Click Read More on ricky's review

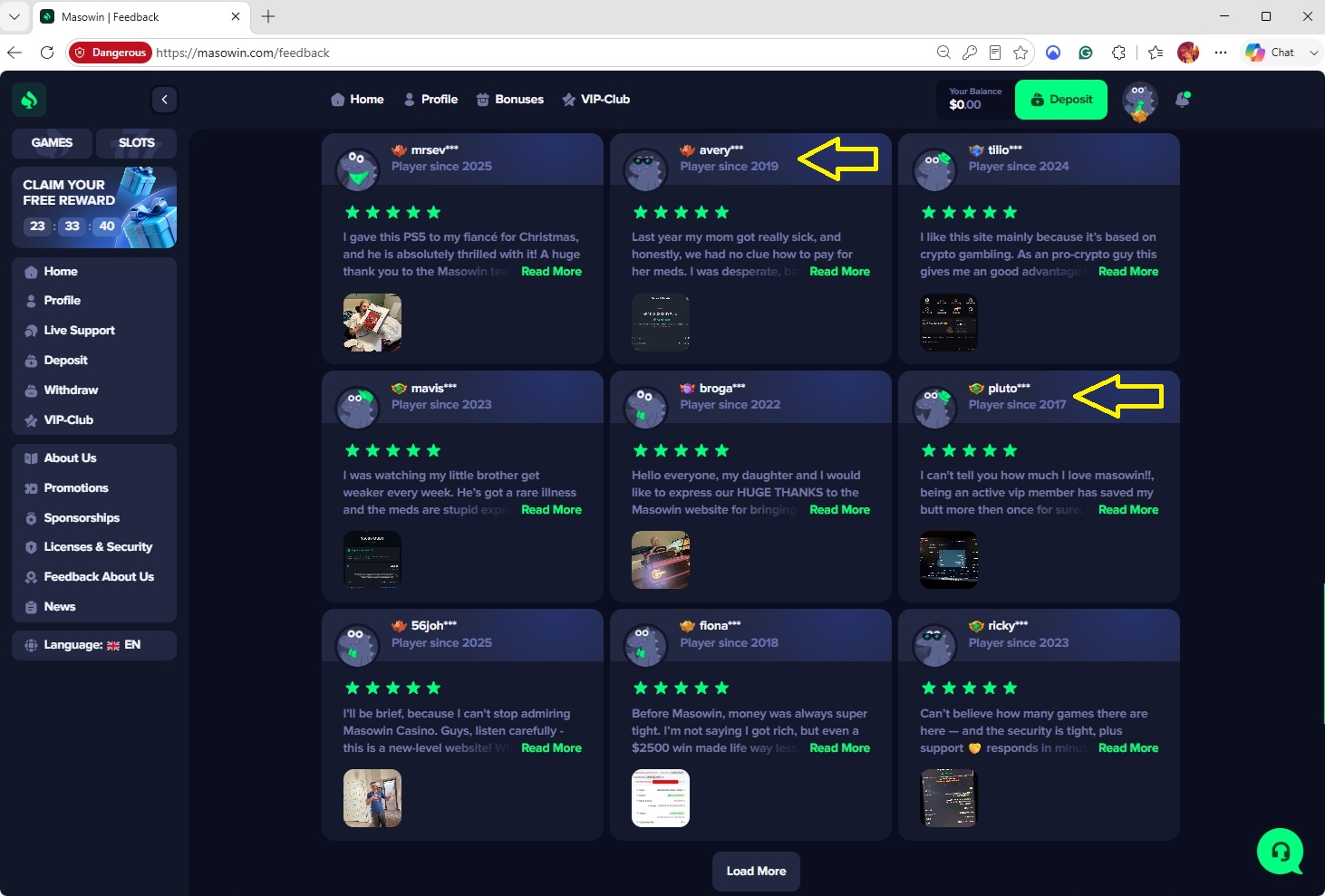(1128, 748)
